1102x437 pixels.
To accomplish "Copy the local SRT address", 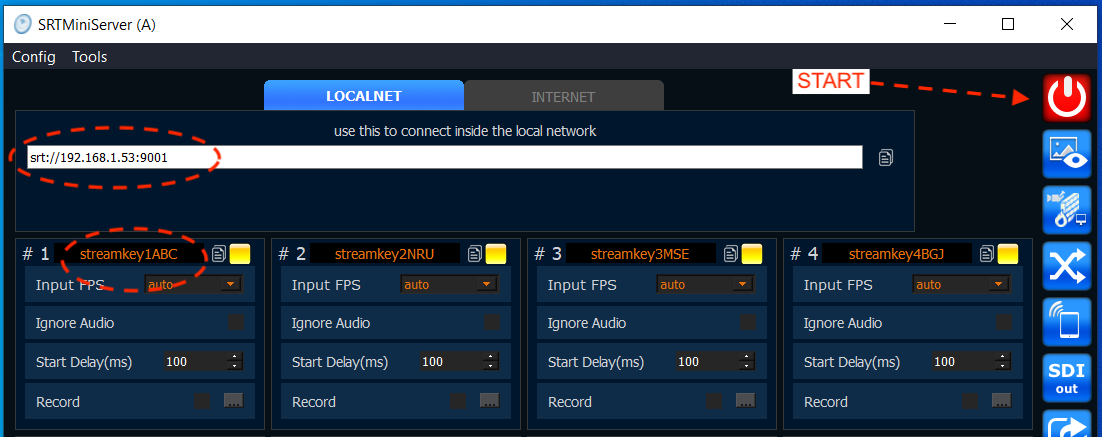I will (886, 157).
